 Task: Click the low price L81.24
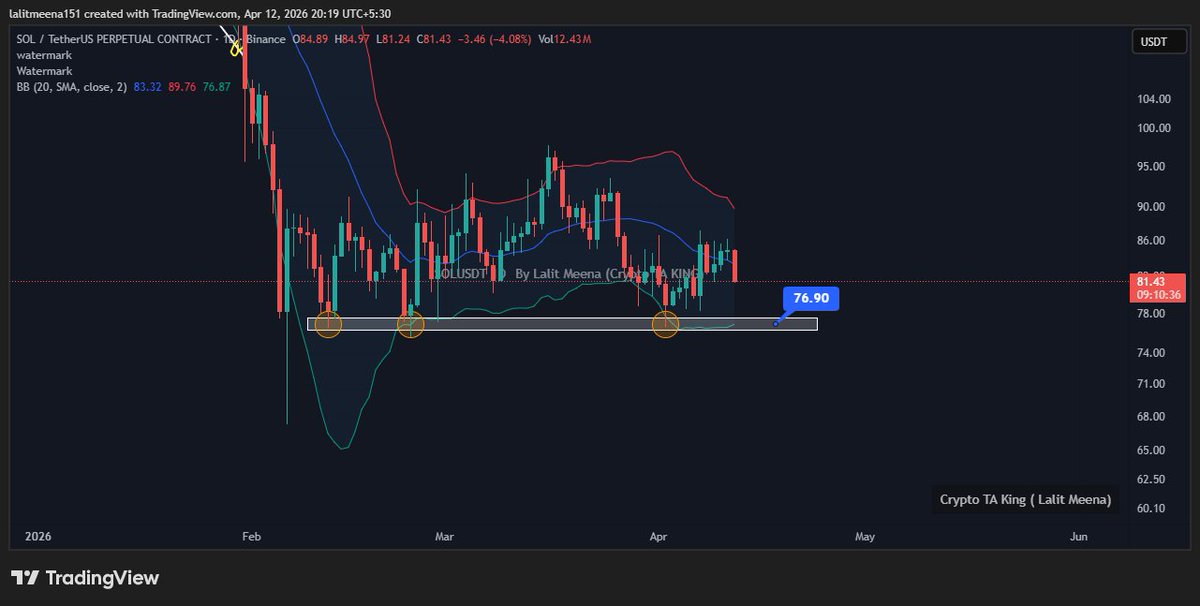point(393,39)
